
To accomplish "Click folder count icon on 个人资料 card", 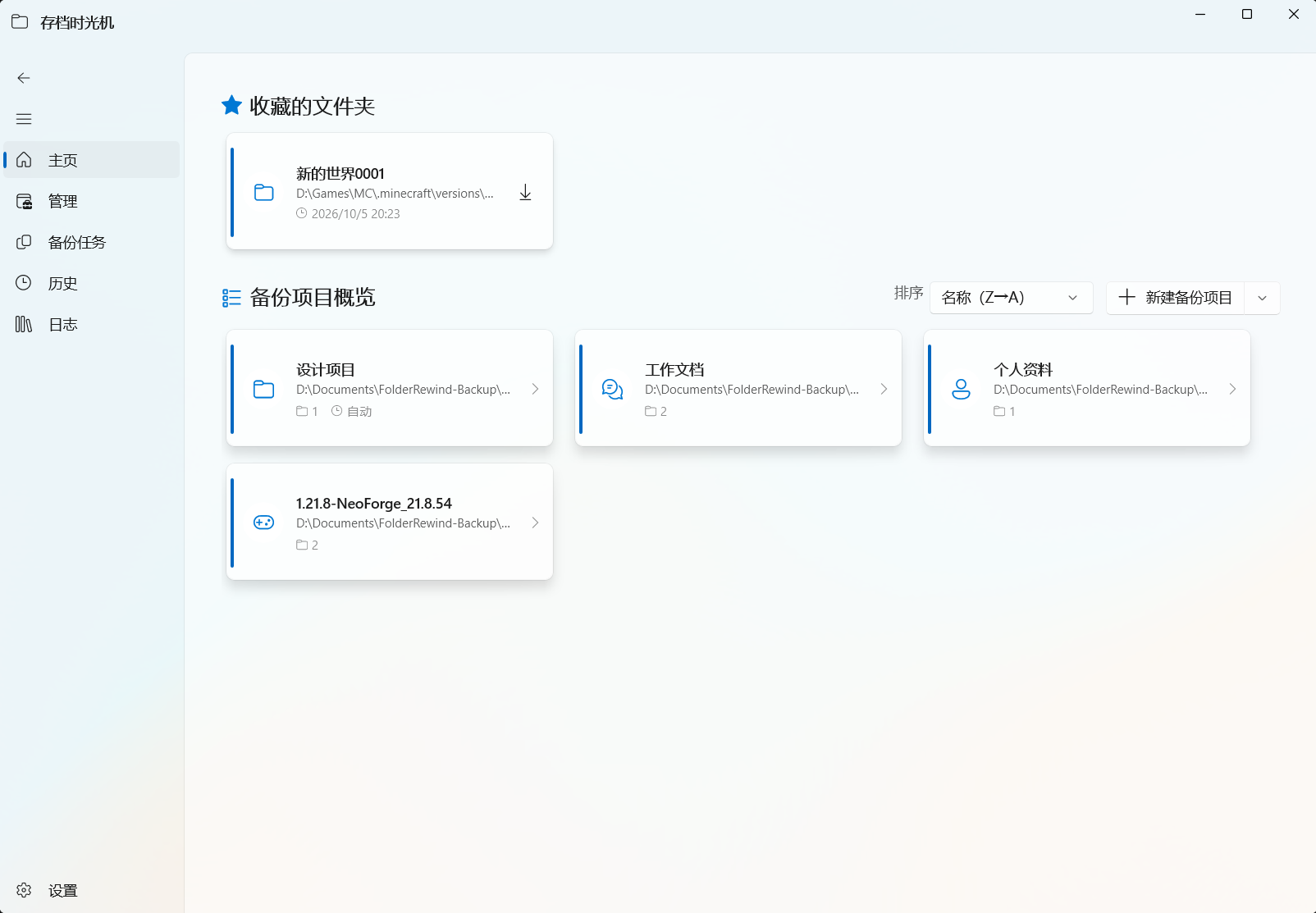I will click(999, 411).
